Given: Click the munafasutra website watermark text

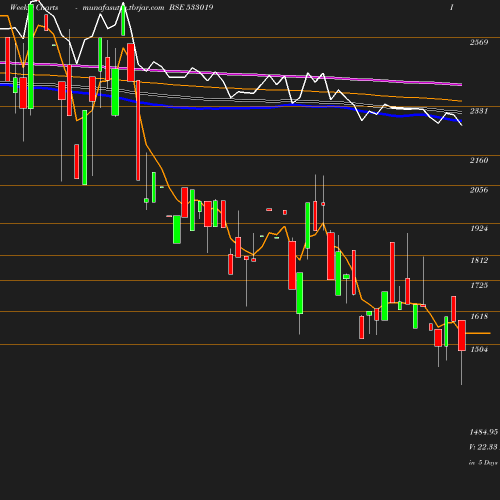Looking at the screenshot, I should 123,8.
